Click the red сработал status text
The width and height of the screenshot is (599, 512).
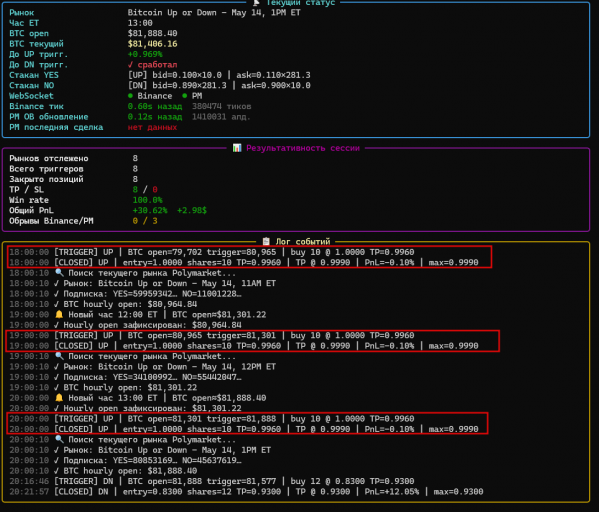157,65
